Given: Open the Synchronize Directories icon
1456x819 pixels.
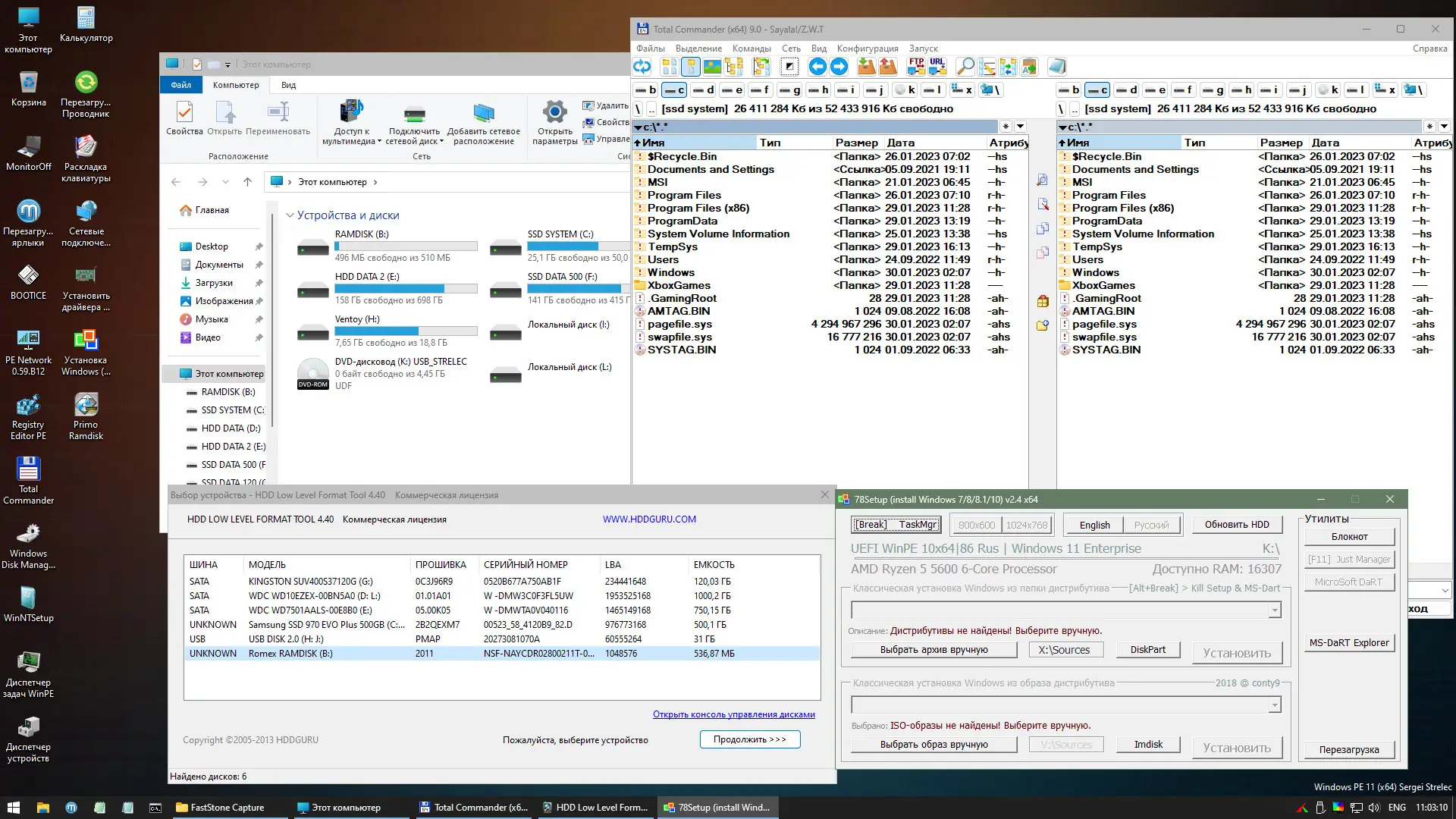Looking at the screenshot, I should pyautogui.click(x=1008, y=67).
